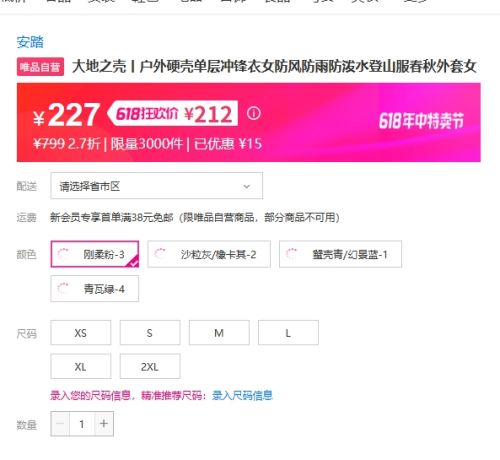Select color 刚柔粉-3

pyautogui.click(x=95, y=254)
